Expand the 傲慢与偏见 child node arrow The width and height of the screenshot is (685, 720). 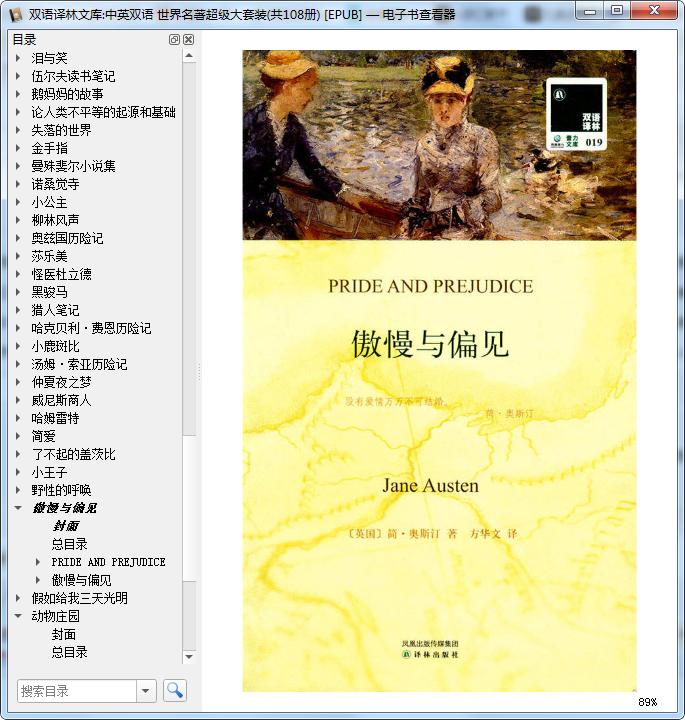38,580
